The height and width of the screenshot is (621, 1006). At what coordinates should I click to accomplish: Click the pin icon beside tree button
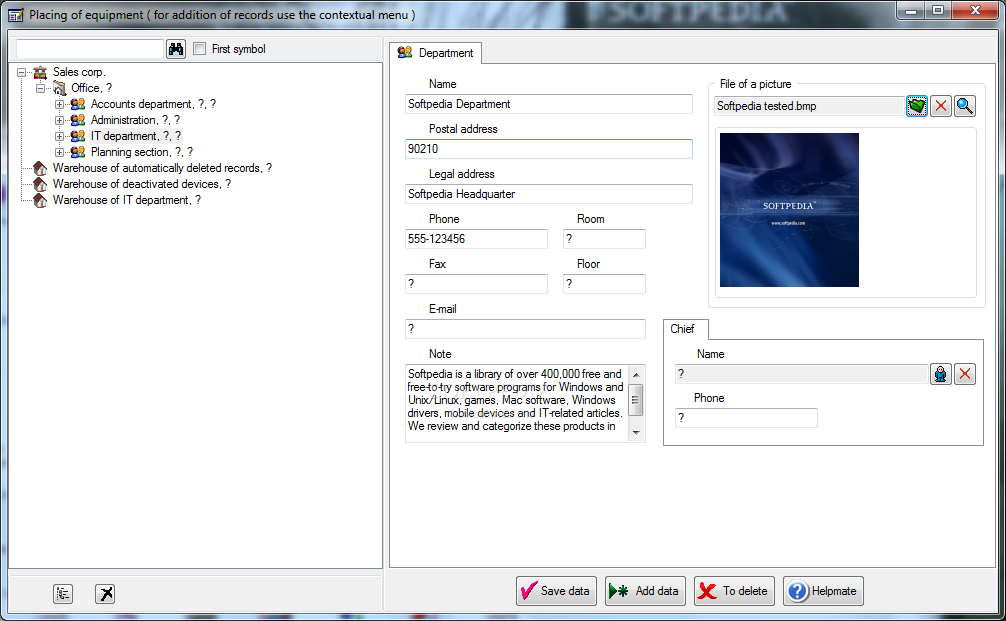105,594
